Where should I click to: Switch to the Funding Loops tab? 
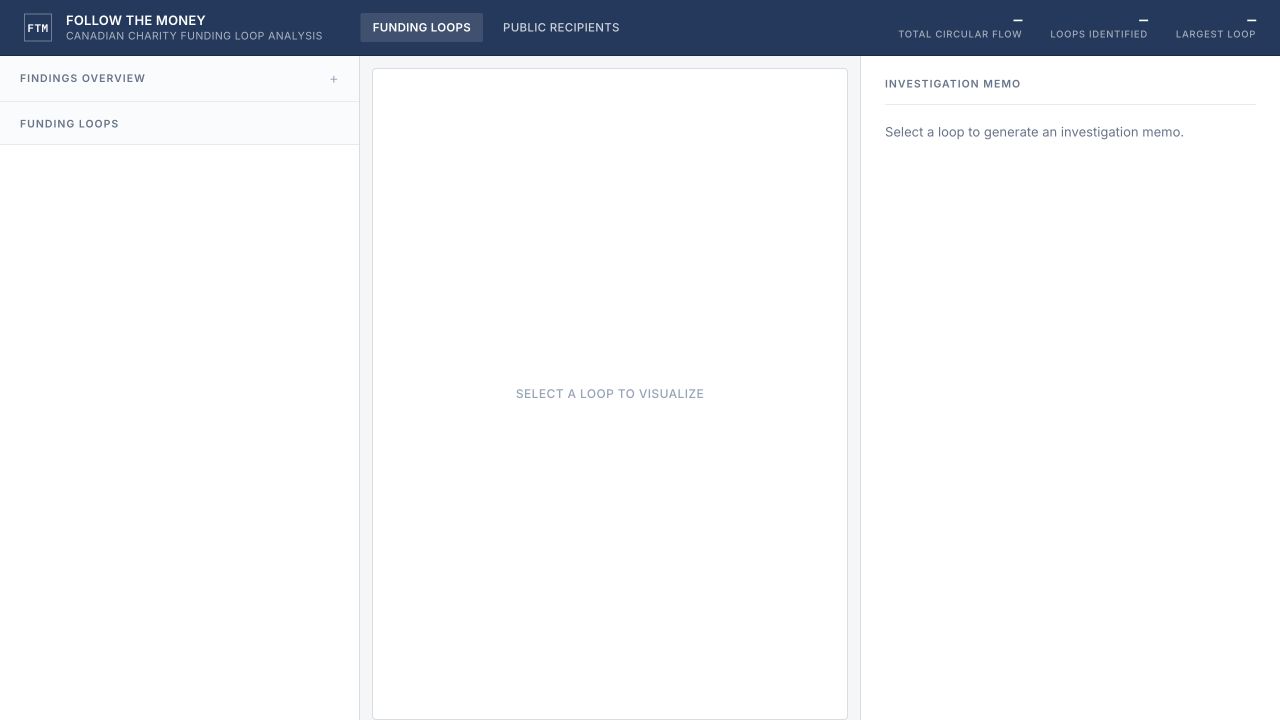(421, 27)
